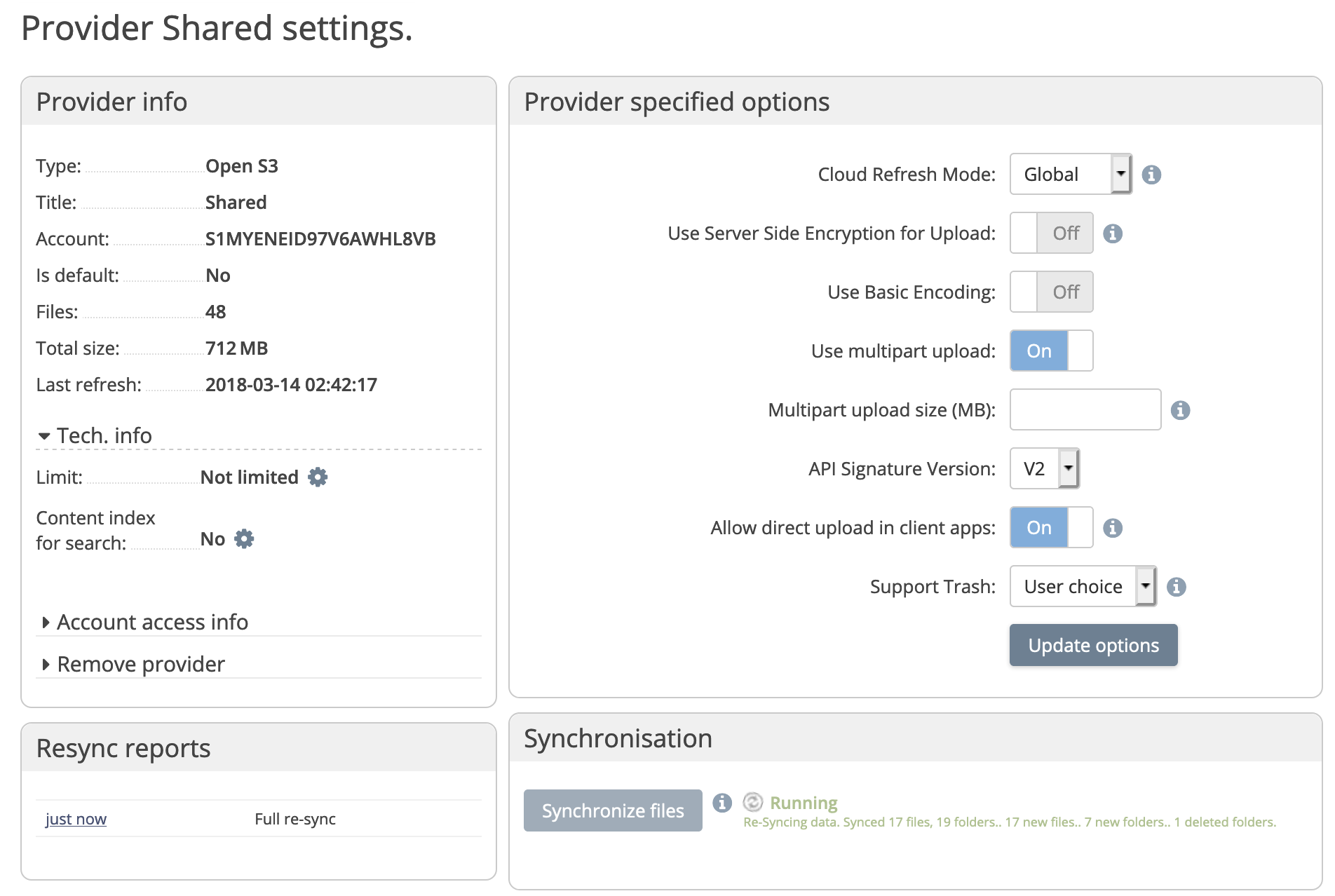Toggle Allow direct upload in client apps
The width and height of the screenshot is (1335, 896).
pyautogui.click(x=1051, y=528)
